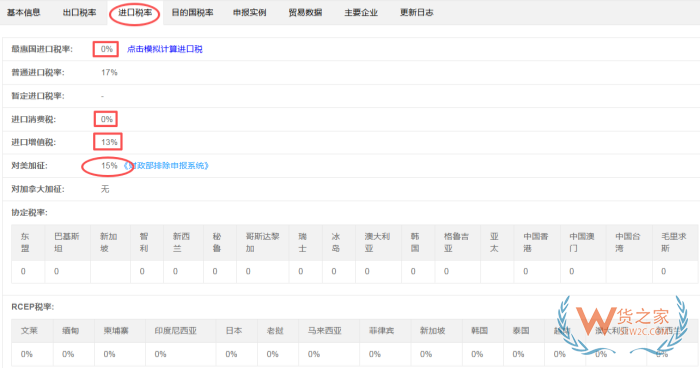Open the 申报实例 tab

250,13
